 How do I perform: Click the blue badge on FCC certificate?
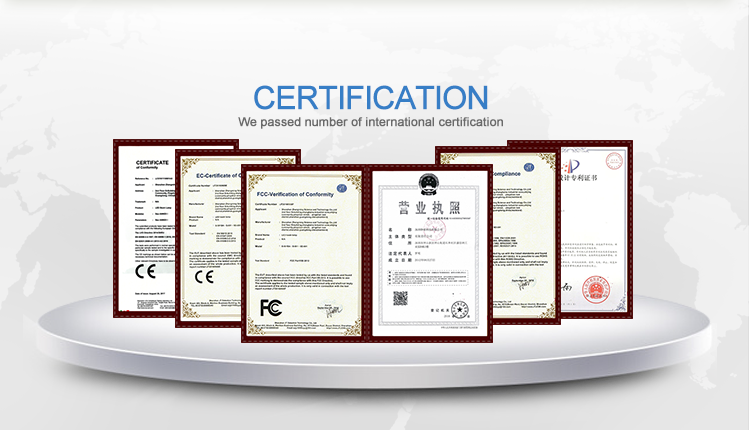point(342,188)
